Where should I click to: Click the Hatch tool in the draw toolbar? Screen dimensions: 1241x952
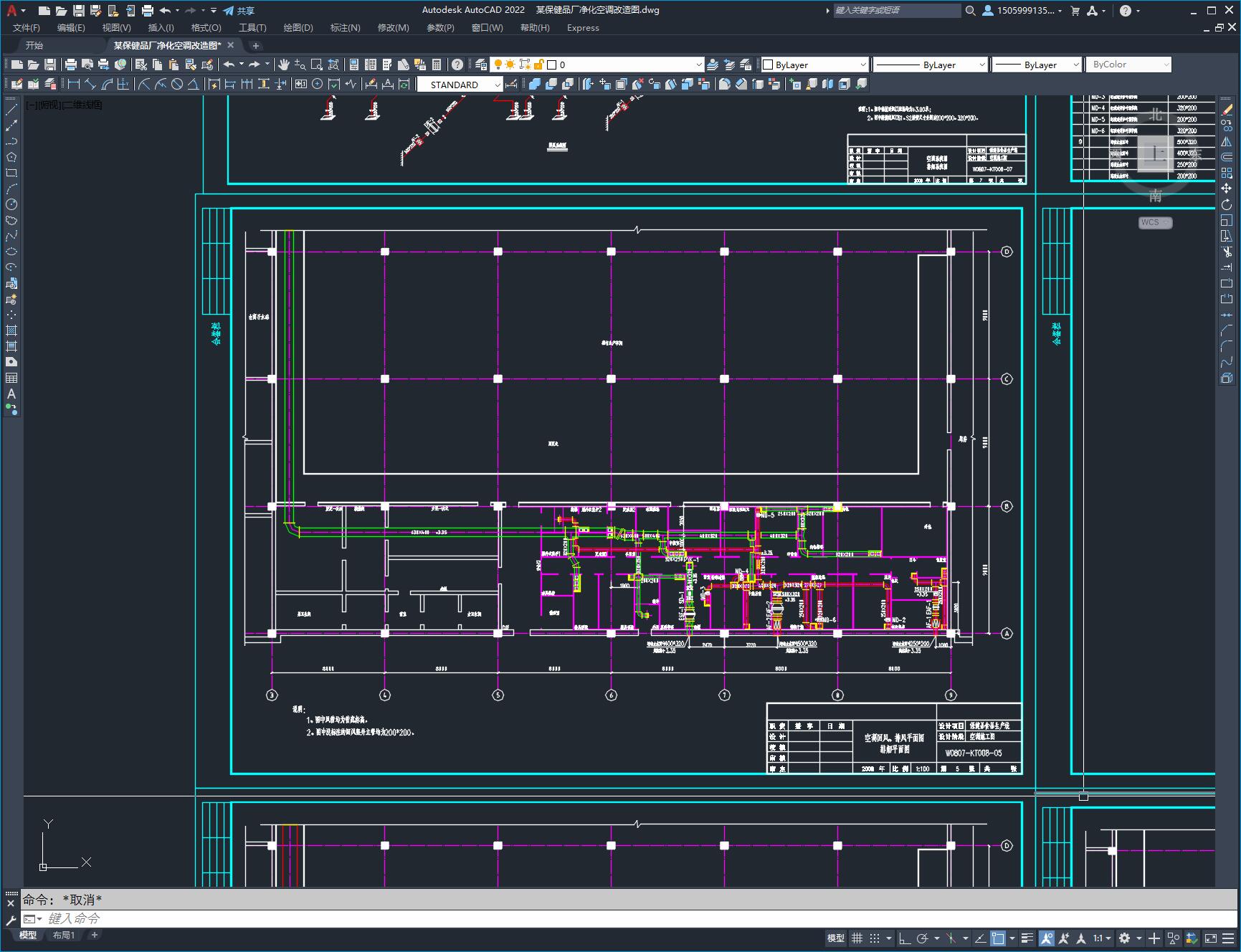pyautogui.click(x=11, y=330)
